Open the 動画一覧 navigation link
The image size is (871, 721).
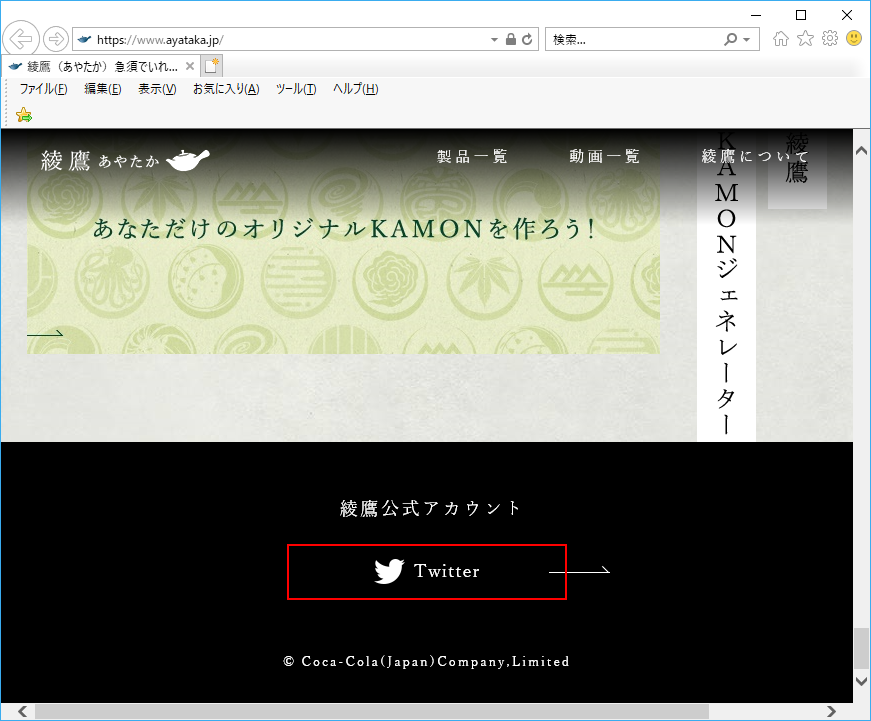coord(604,156)
